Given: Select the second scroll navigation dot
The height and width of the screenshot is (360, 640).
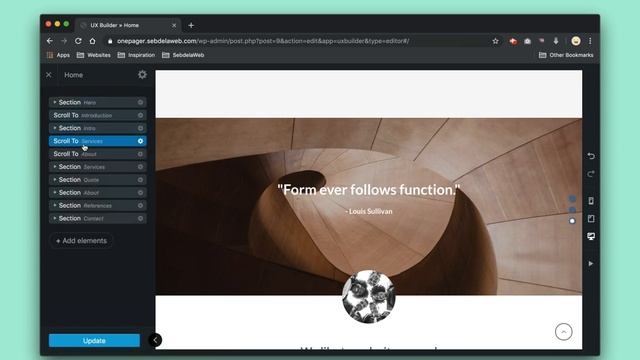Looking at the screenshot, I should click(x=572, y=210).
